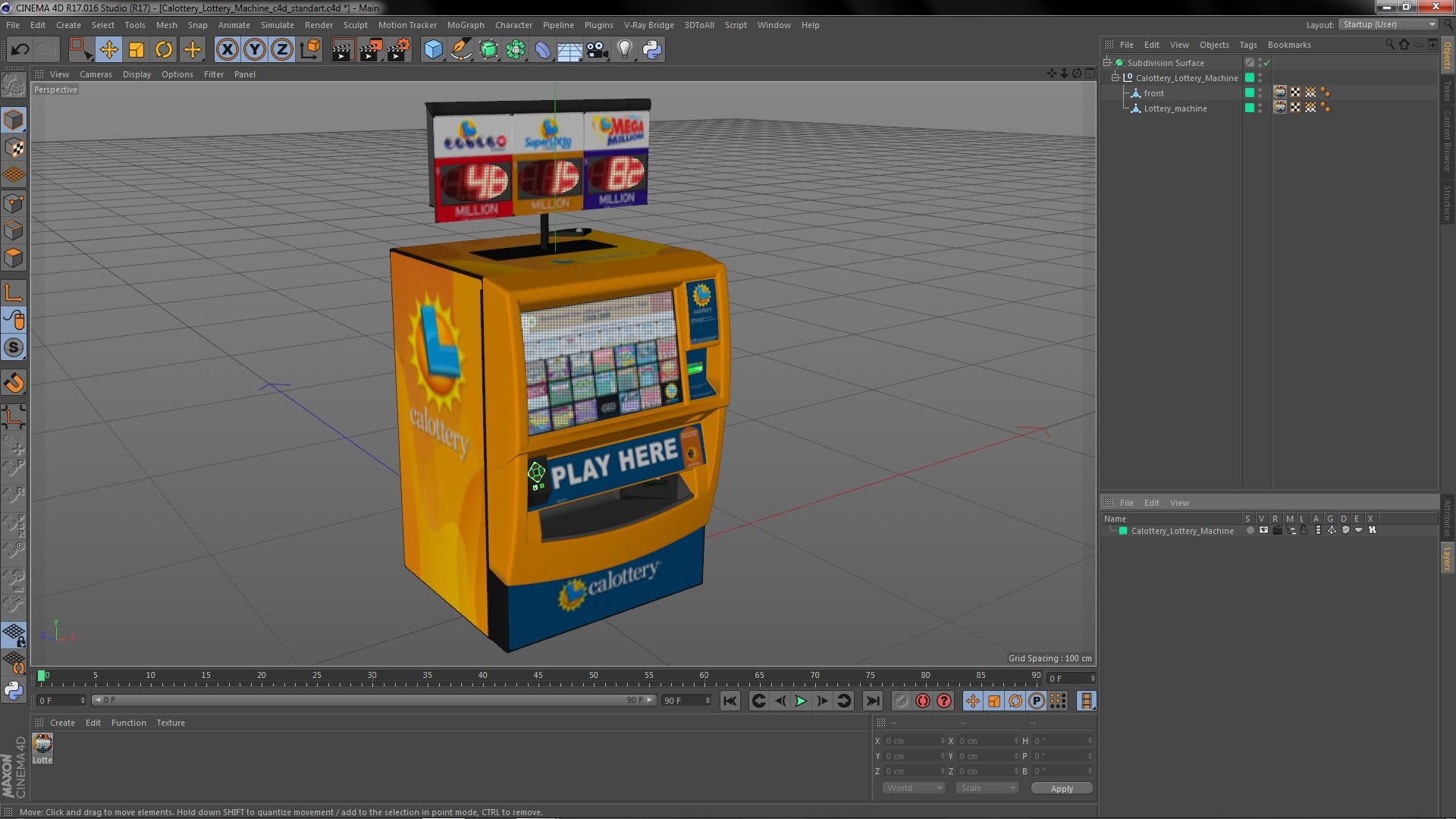The width and height of the screenshot is (1456, 819).
Task: Toggle the green layer dot of front object
Action: tap(1250, 93)
